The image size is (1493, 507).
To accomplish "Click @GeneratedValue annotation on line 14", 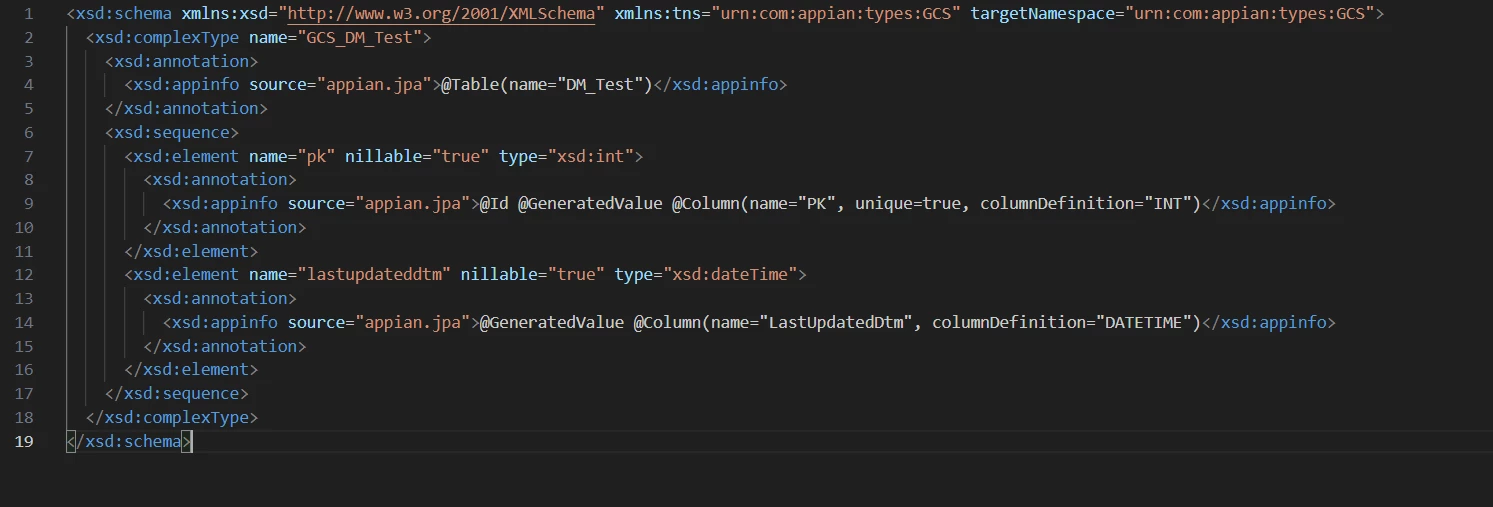I will click(551, 322).
